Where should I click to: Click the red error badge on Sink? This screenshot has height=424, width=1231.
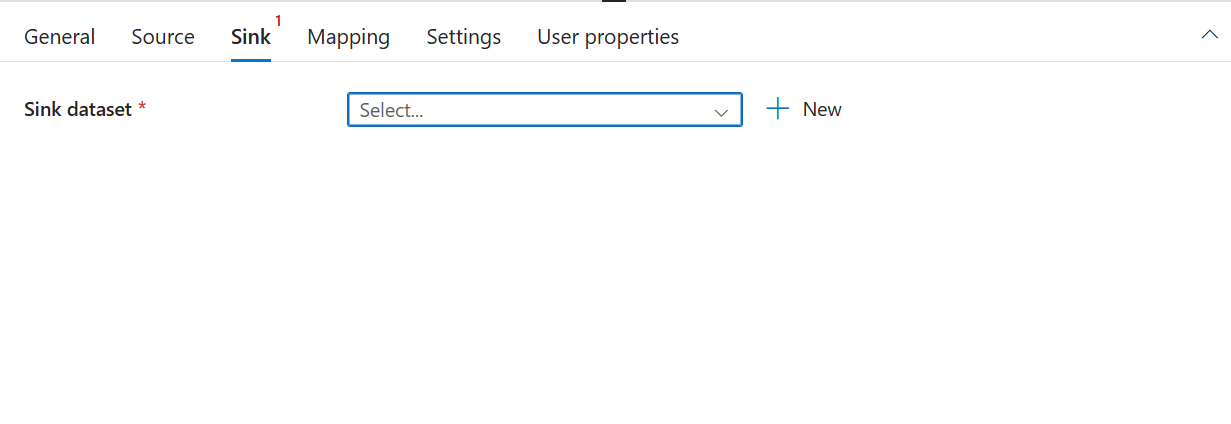coord(278,21)
